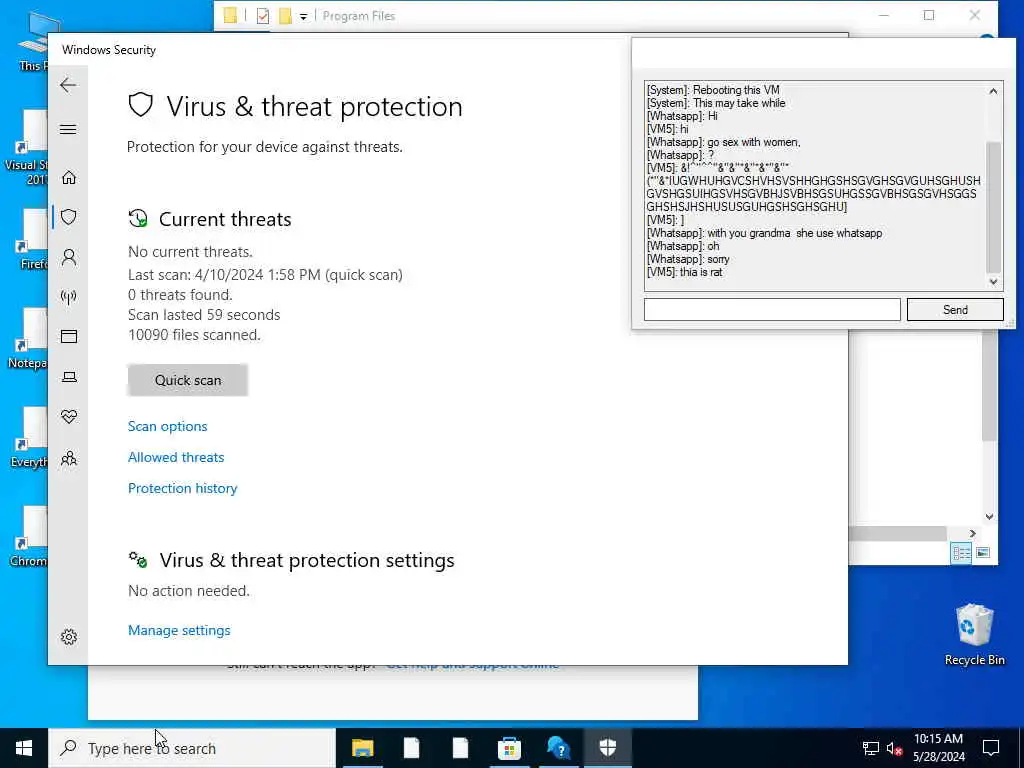
Task: Open first blank document taskbar icon
Action: [x=411, y=748]
